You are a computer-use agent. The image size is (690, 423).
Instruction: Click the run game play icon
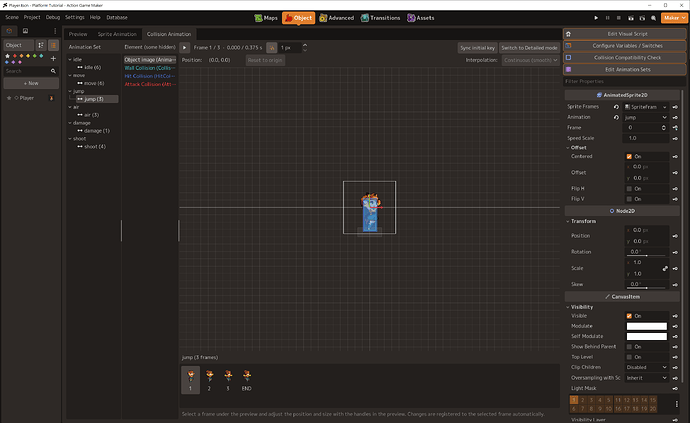pyautogui.click(x=596, y=18)
